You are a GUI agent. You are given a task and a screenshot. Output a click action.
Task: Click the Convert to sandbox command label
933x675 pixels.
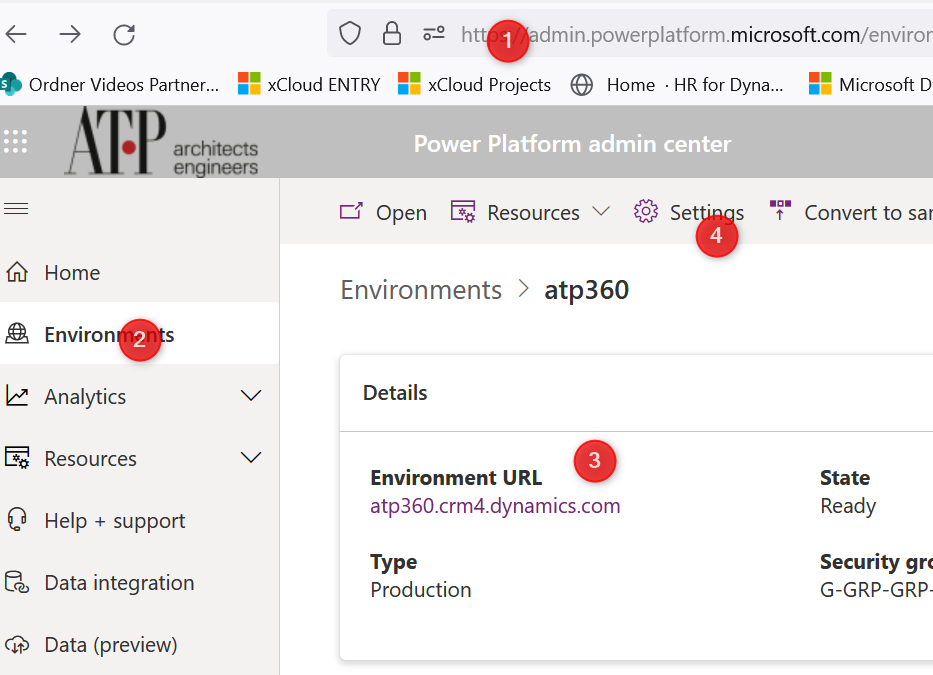pos(869,212)
